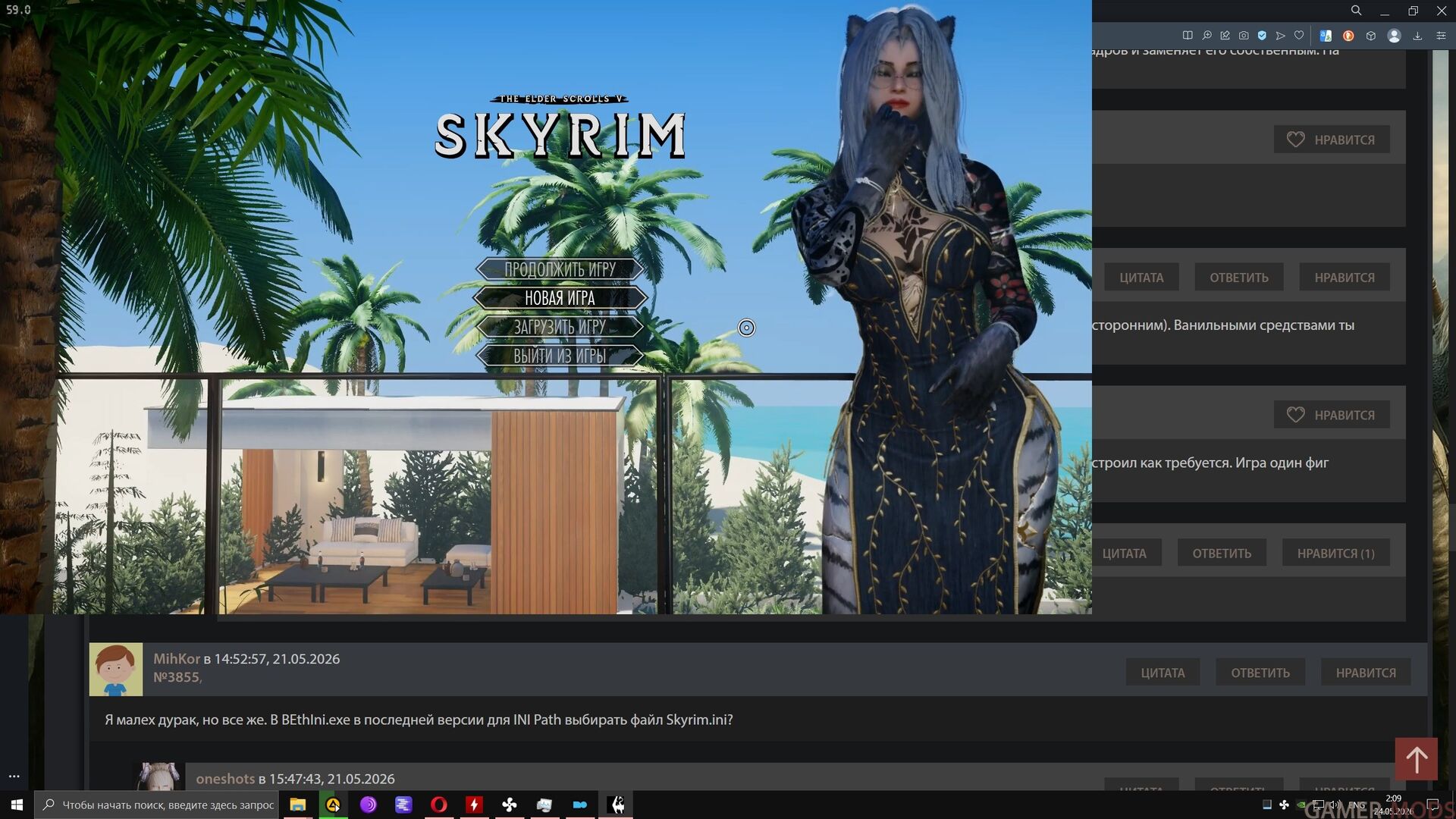Click Windows taskbar search field

point(157,805)
